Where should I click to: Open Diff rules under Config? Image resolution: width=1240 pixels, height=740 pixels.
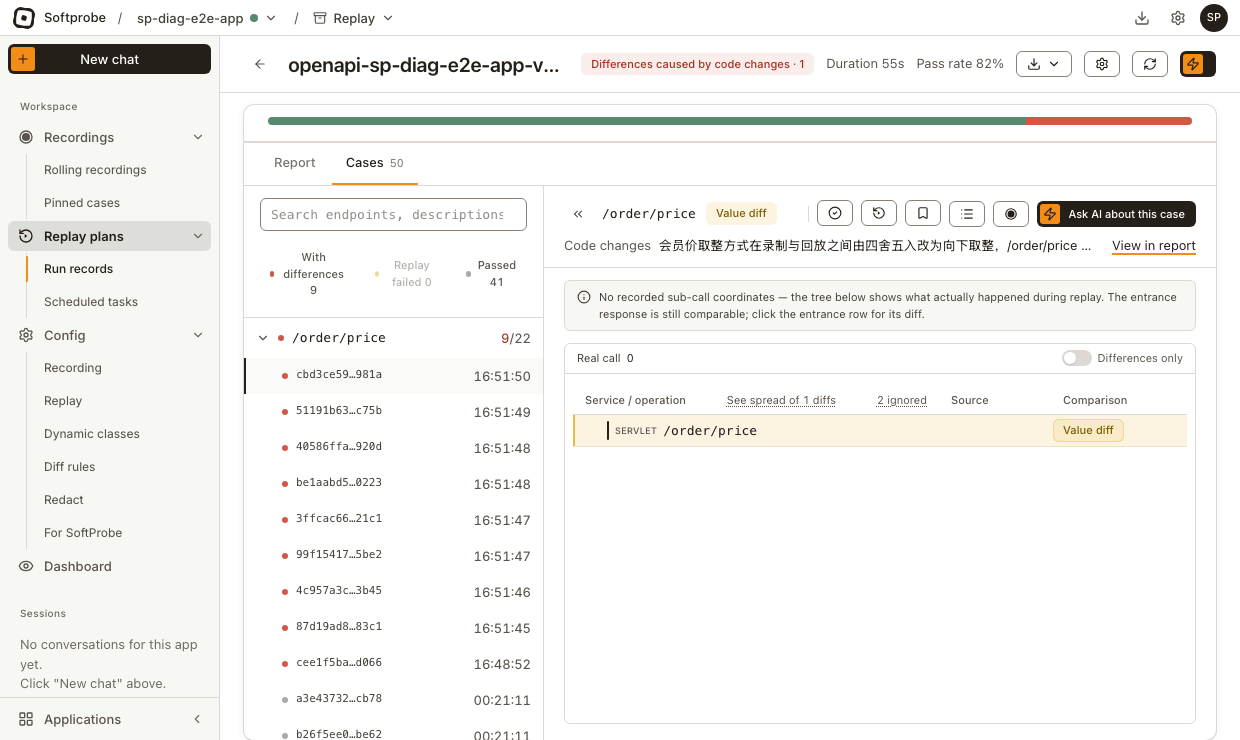click(x=70, y=467)
